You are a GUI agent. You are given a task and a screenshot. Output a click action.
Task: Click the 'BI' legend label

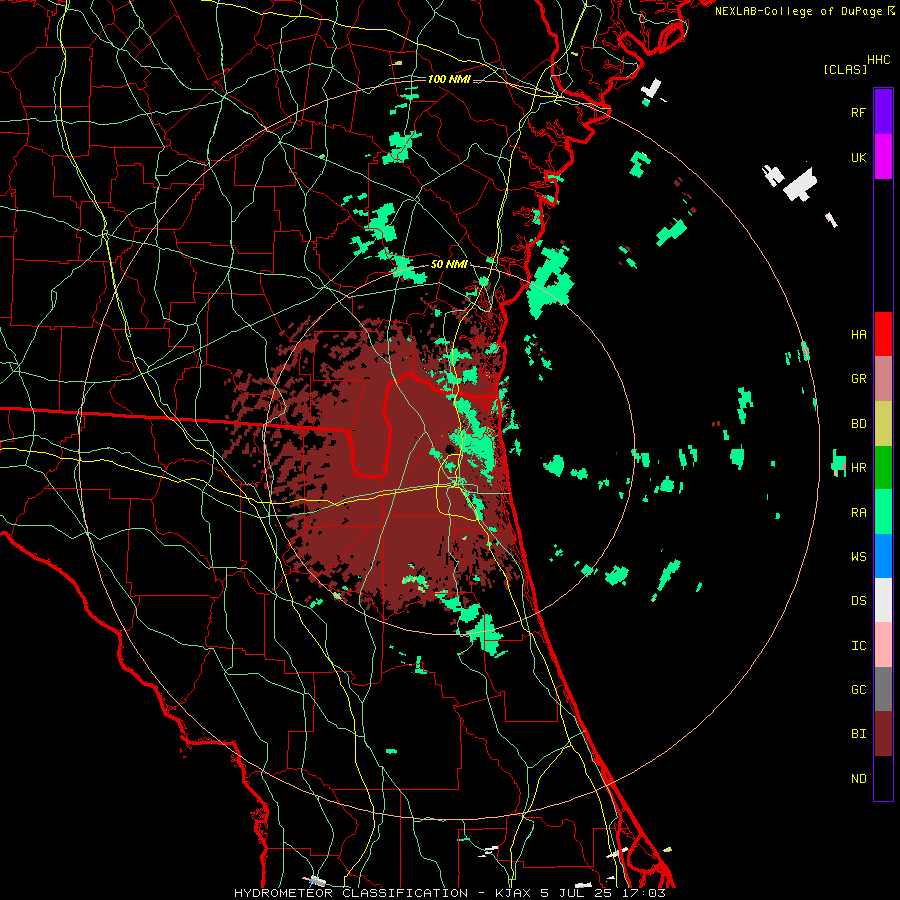858,734
